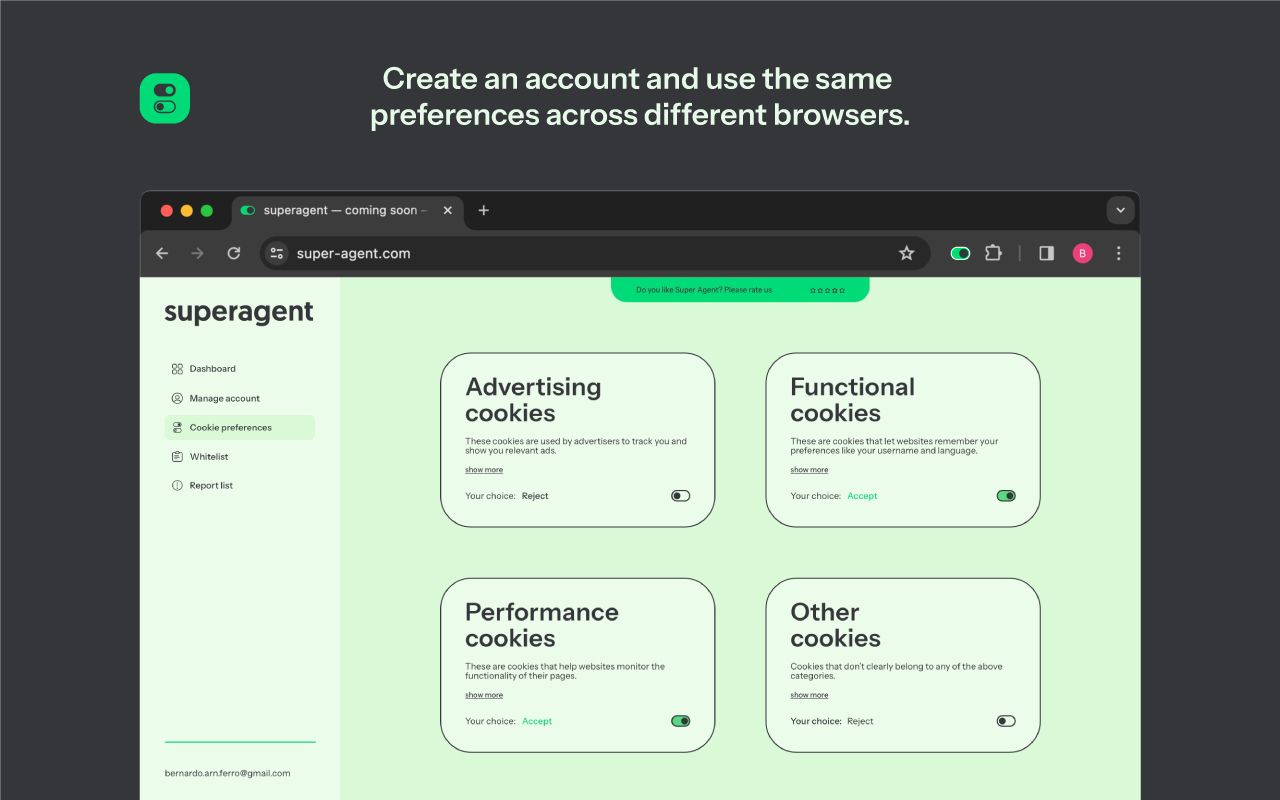The width and height of the screenshot is (1280, 800).
Task: Open the browser window chevron dropdown
Action: pos(1120,210)
